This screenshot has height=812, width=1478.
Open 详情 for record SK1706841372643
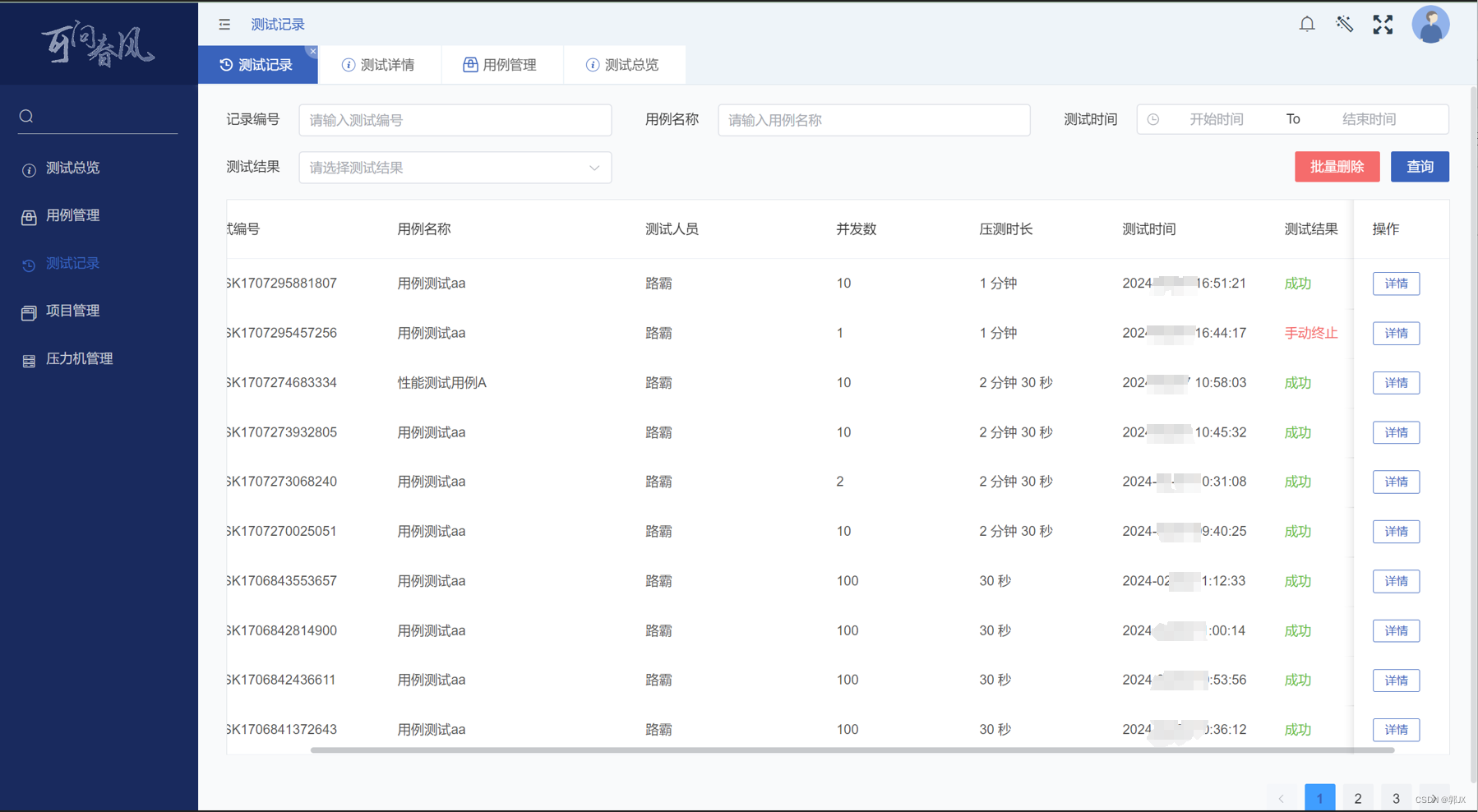[1396, 730]
